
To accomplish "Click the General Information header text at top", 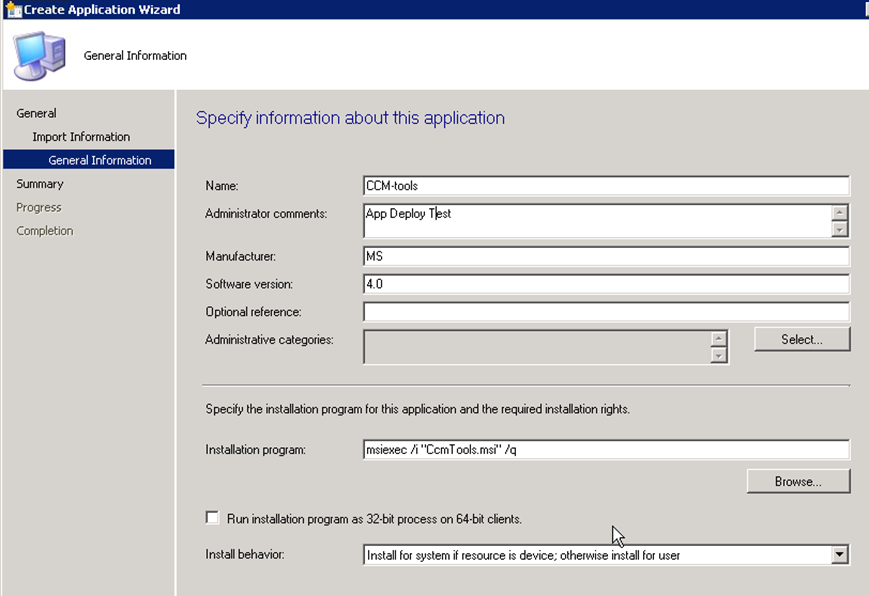I will coord(135,55).
